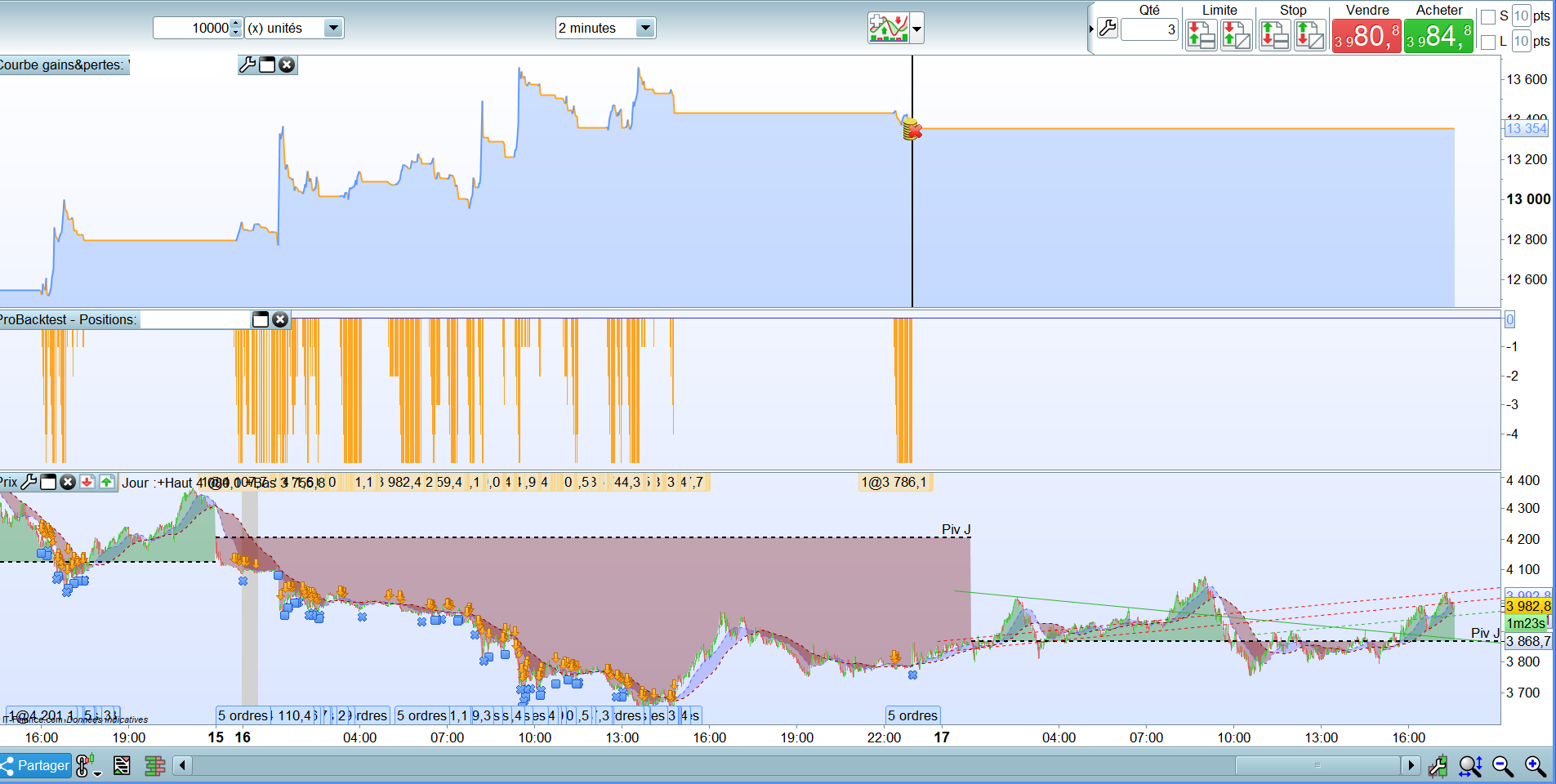Click the first Stop order icon

(x=1275, y=35)
